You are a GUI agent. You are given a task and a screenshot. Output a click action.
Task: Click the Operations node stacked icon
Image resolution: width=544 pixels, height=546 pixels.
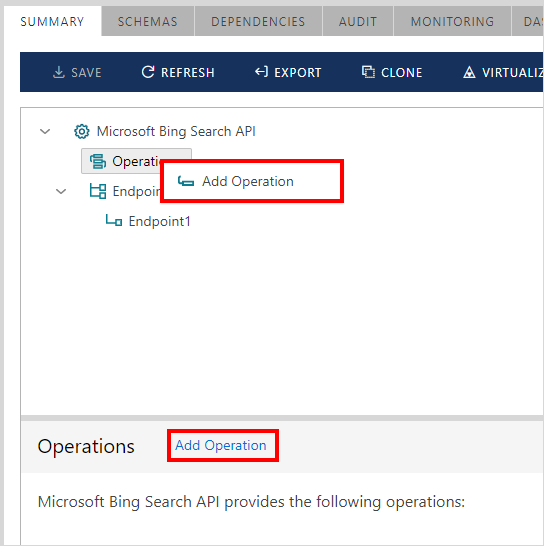coord(98,161)
